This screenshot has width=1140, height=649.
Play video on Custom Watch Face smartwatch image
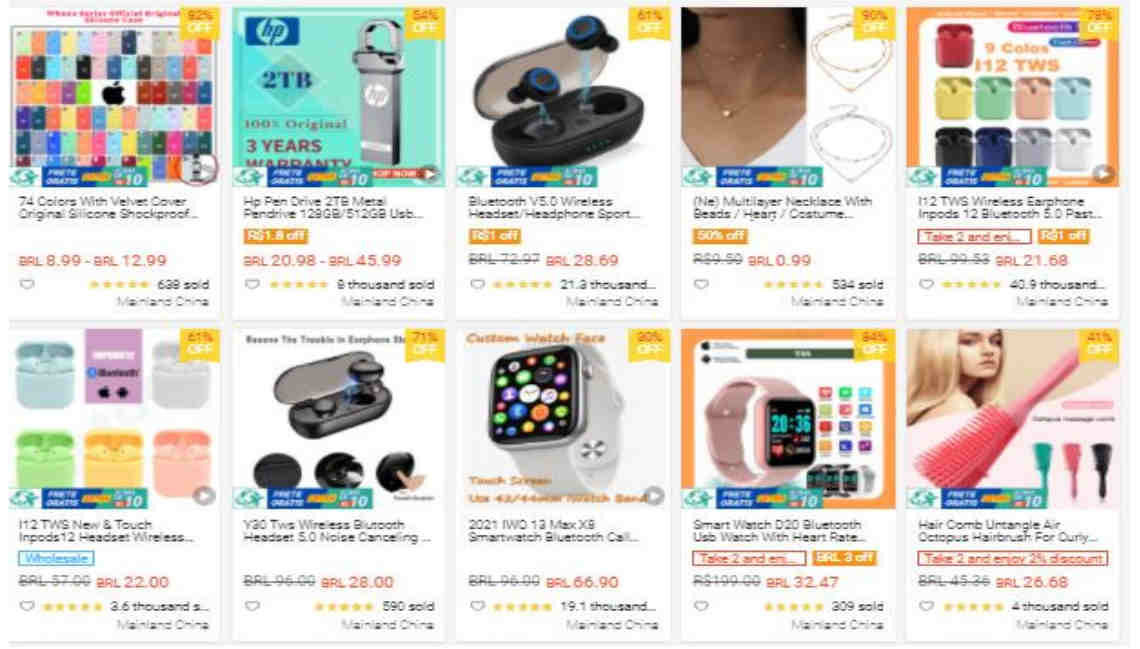tap(654, 496)
